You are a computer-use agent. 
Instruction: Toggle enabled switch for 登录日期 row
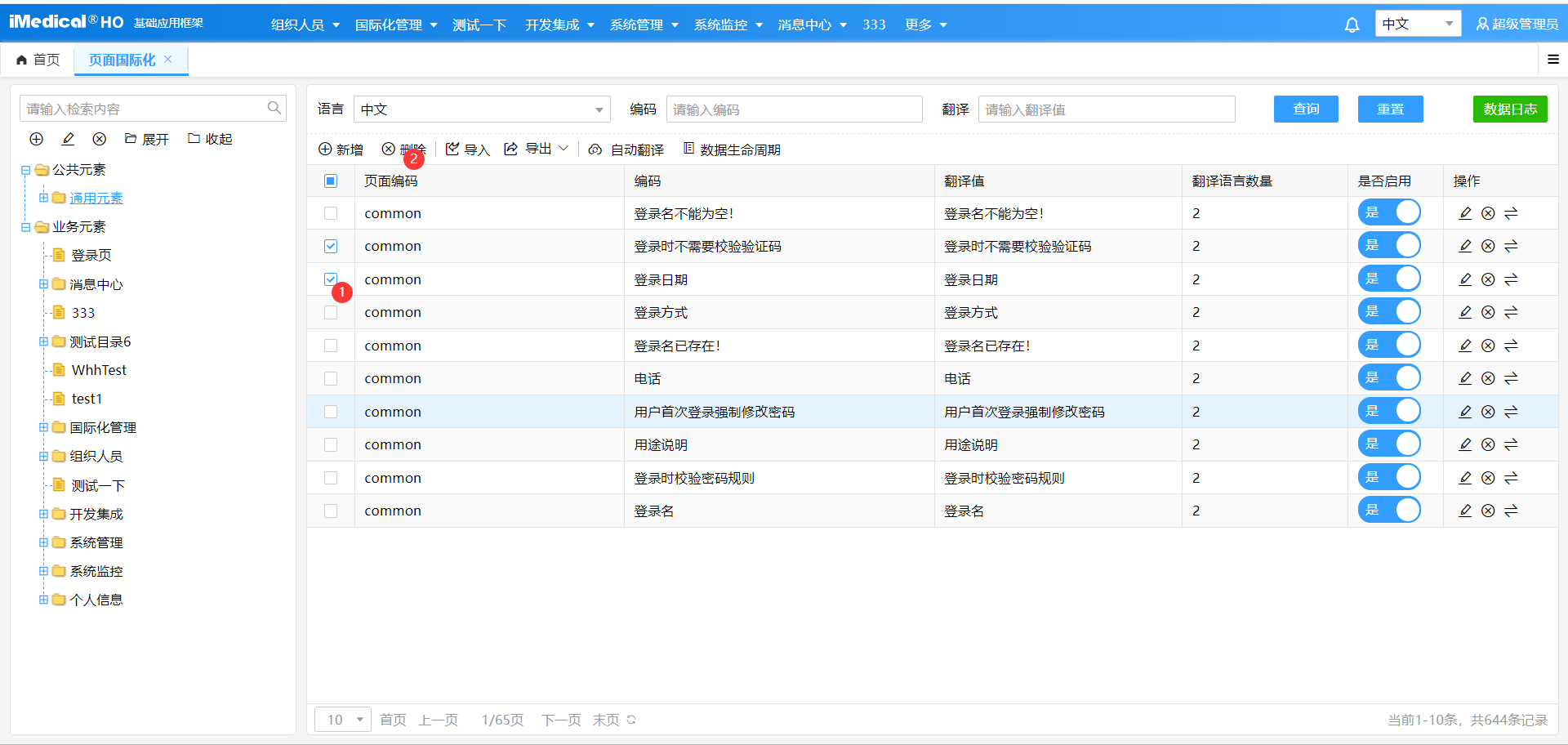pos(1389,279)
